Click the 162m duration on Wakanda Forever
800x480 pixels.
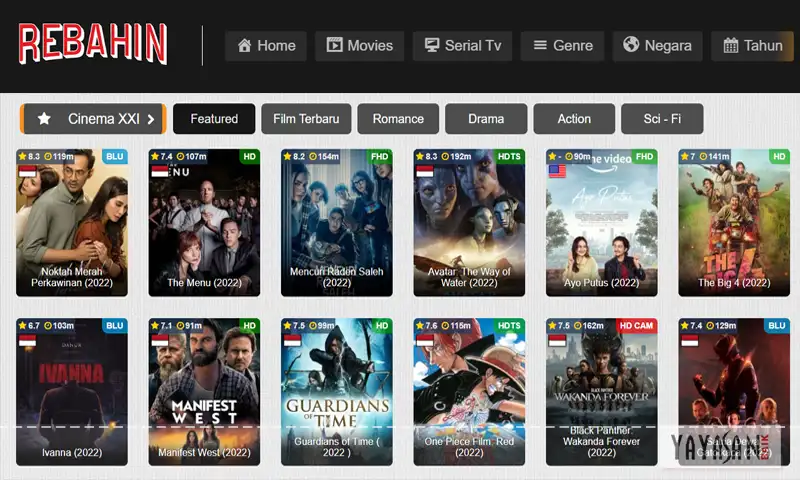pos(593,325)
